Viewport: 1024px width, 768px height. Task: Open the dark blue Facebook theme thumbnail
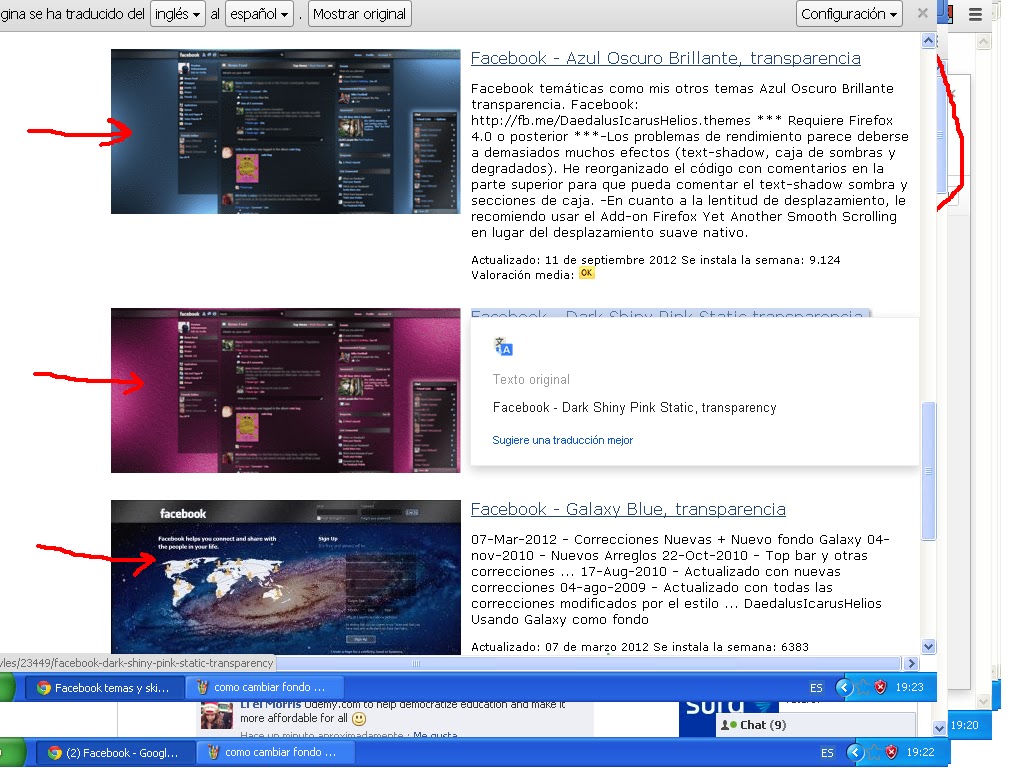pos(285,131)
